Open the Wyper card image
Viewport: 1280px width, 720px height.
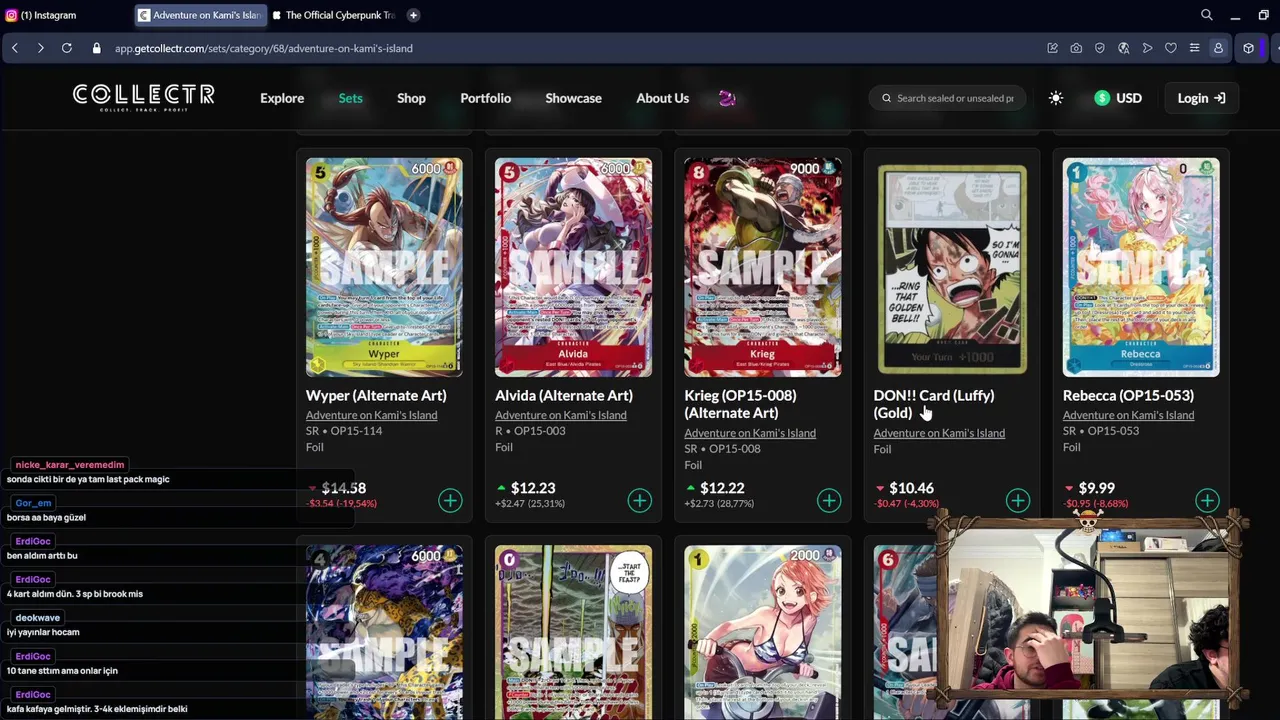click(x=384, y=267)
